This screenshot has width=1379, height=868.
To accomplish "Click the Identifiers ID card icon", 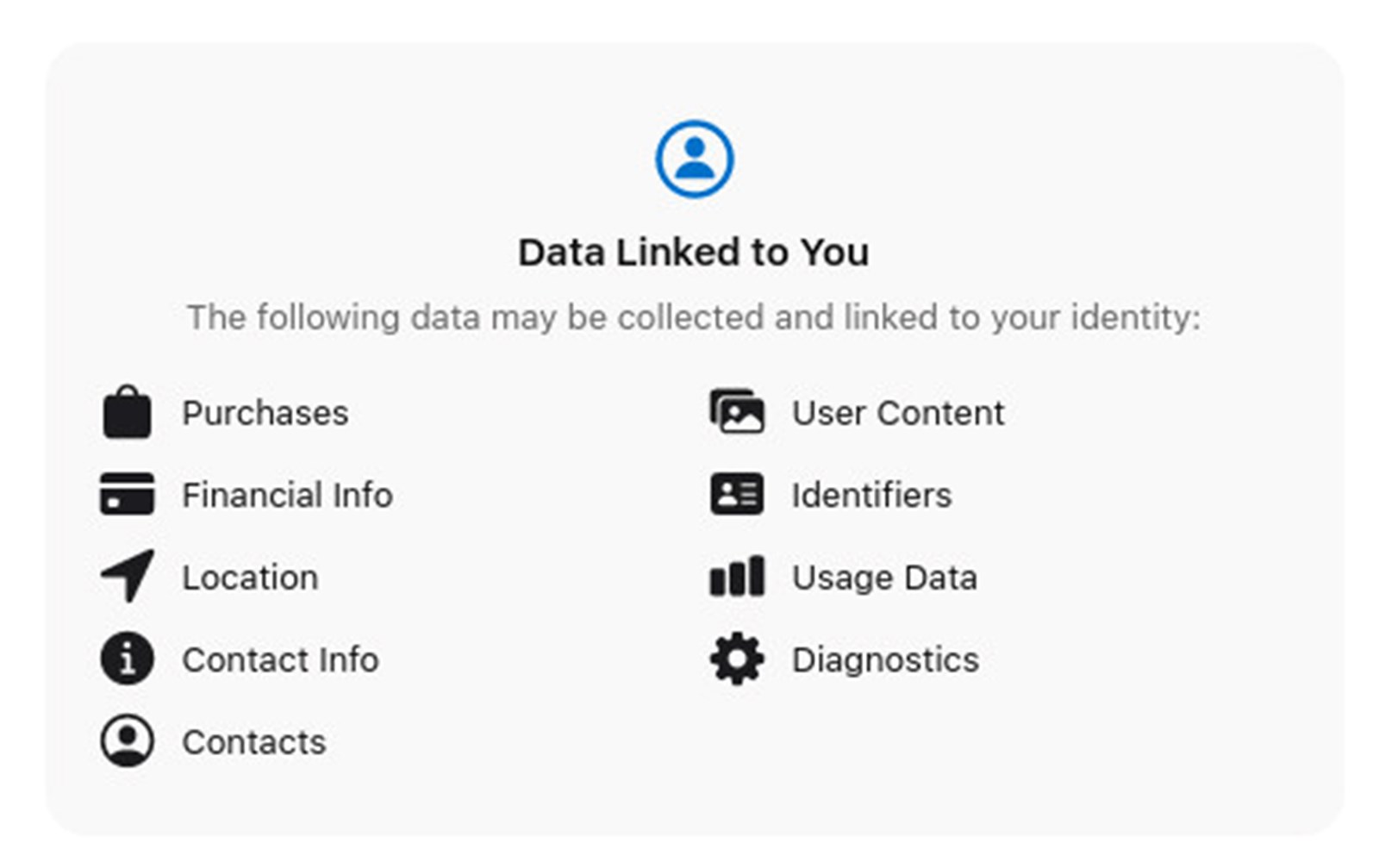I will click(737, 494).
